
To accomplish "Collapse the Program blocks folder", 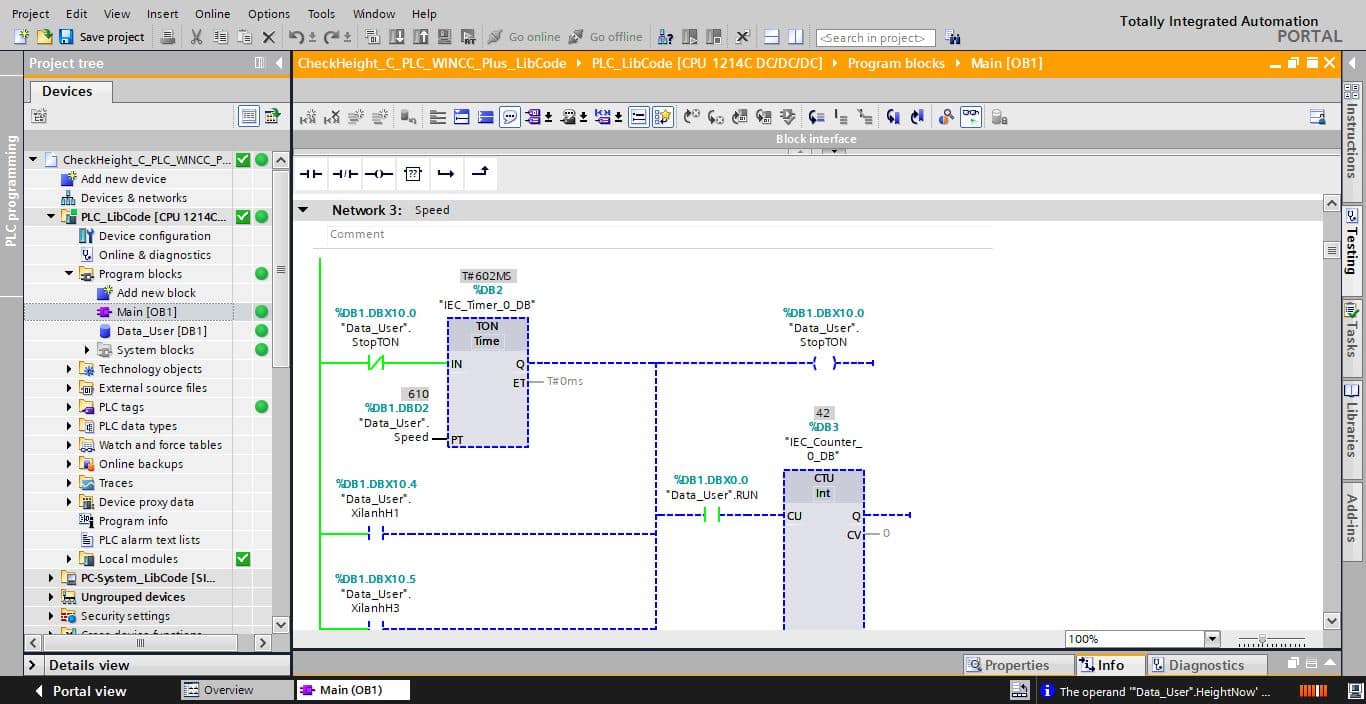I will tap(69, 274).
